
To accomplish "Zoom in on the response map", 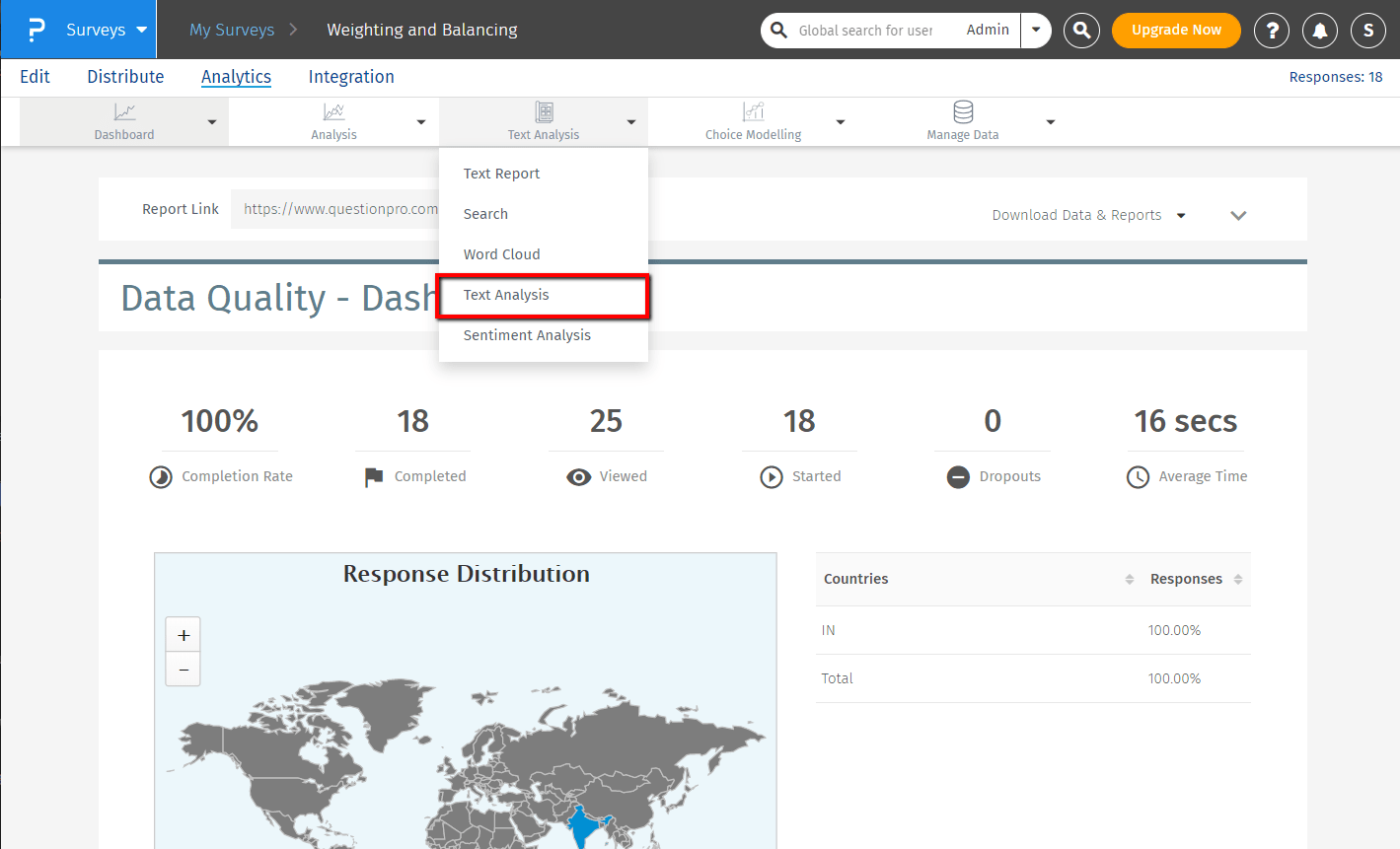I will pyautogui.click(x=184, y=635).
